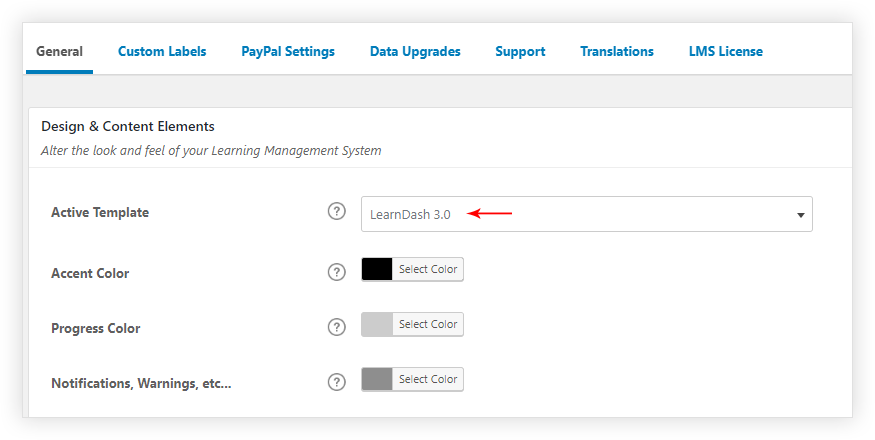The width and height of the screenshot is (875, 440).
Task: Open help for Progress Color
Action: (336, 327)
